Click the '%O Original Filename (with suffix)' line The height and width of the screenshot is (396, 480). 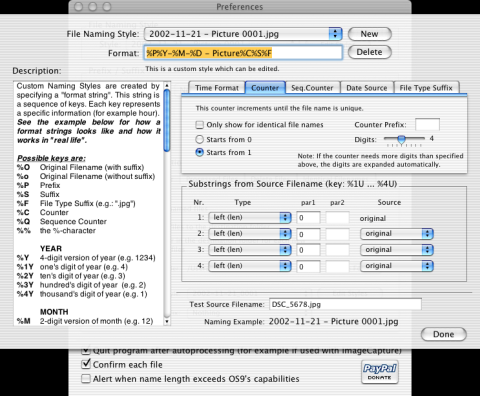pyautogui.click(x=81, y=167)
